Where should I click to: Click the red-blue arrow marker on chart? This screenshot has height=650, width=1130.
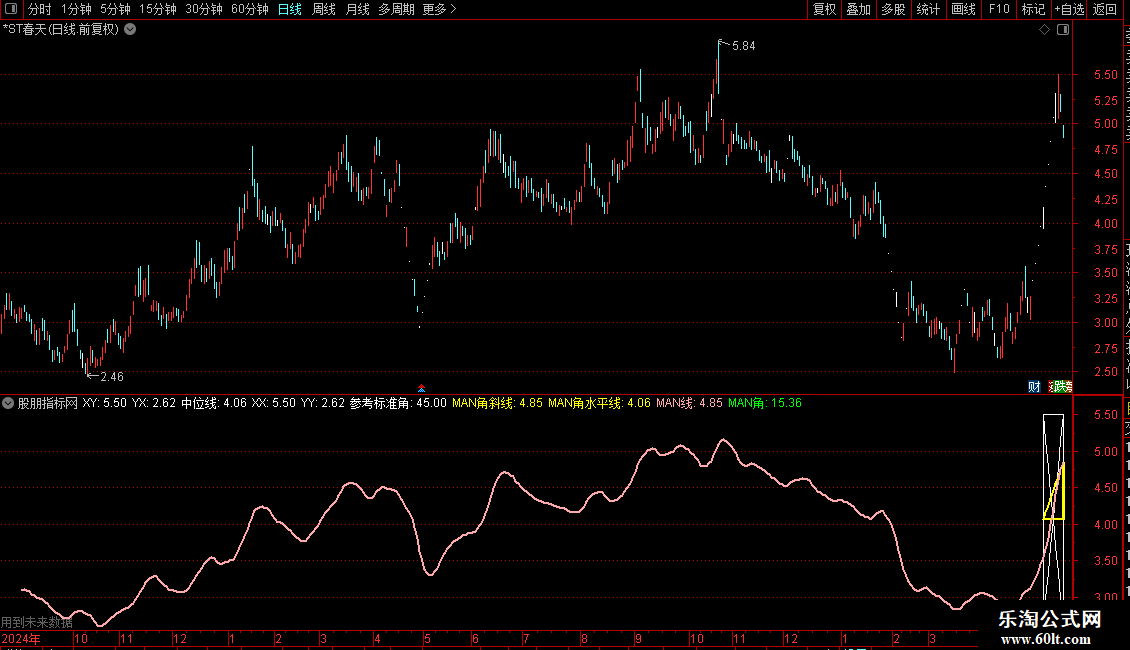tap(422, 388)
